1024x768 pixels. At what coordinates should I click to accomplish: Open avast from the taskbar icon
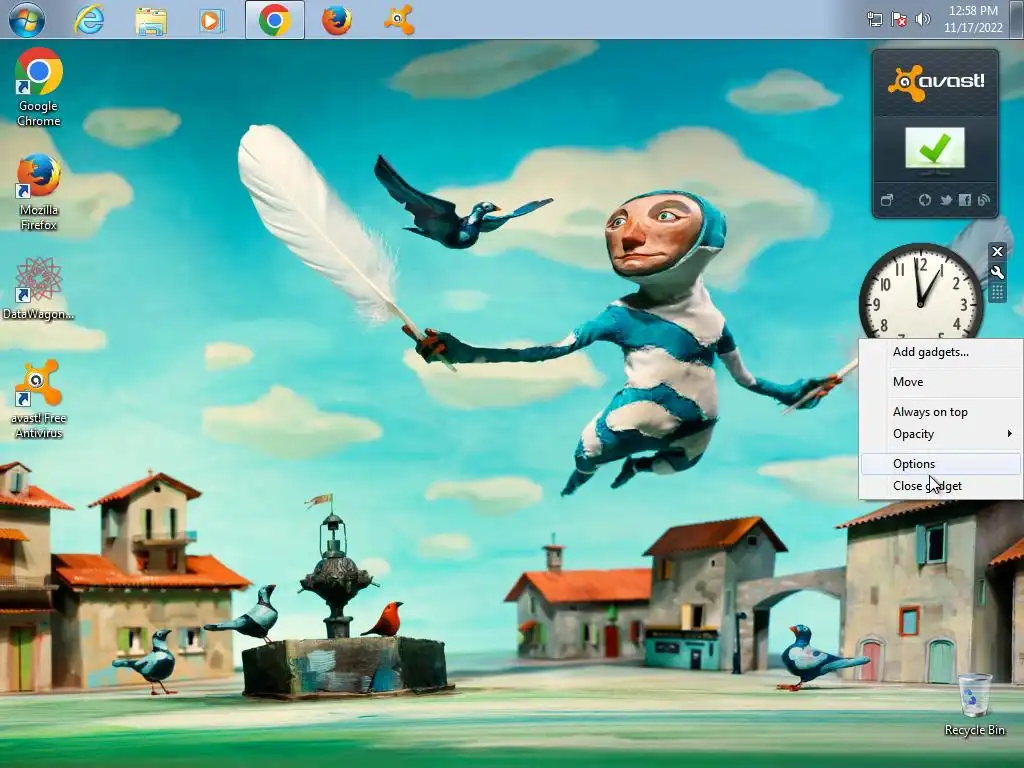[399, 20]
